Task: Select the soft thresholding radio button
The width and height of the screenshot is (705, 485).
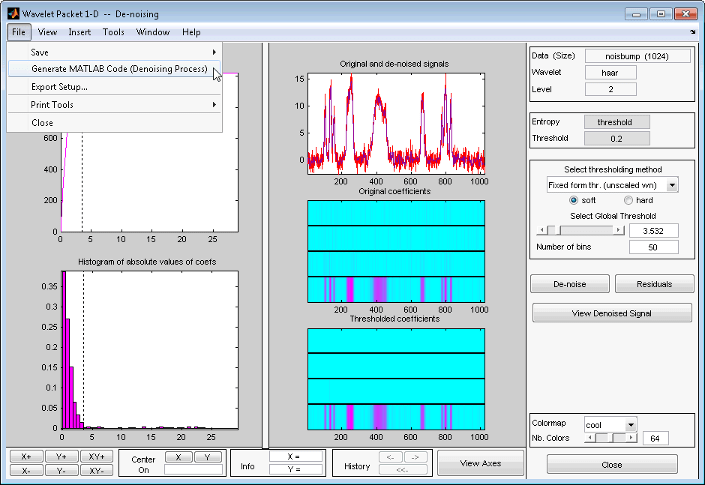Action: coord(573,200)
